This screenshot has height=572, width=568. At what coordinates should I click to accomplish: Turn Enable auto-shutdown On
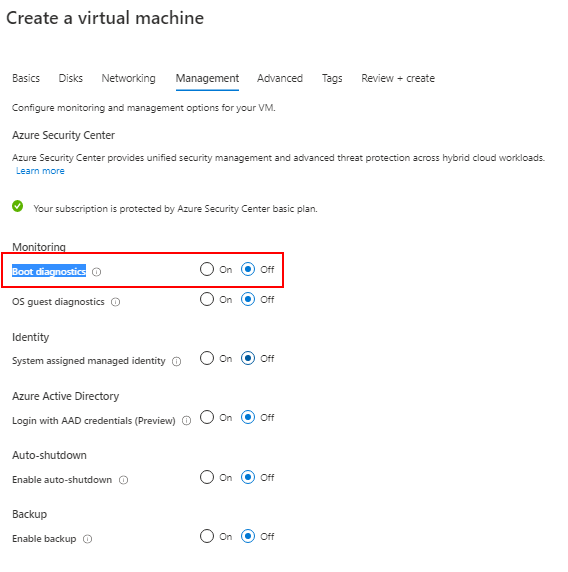[207, 478]
